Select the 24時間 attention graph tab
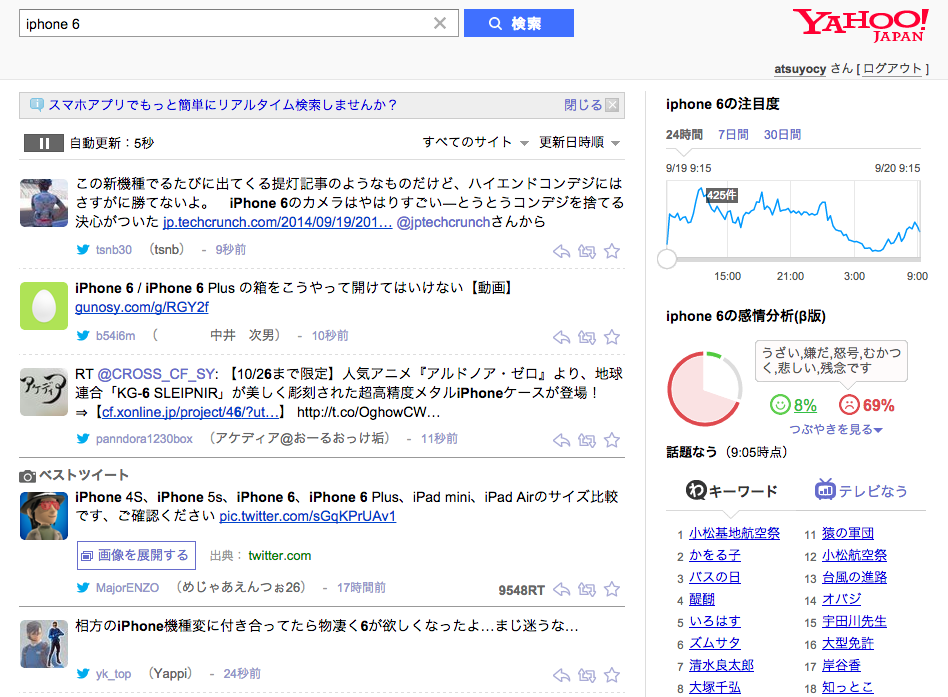This screenshot has height=697, width=948. pos(684,135)
